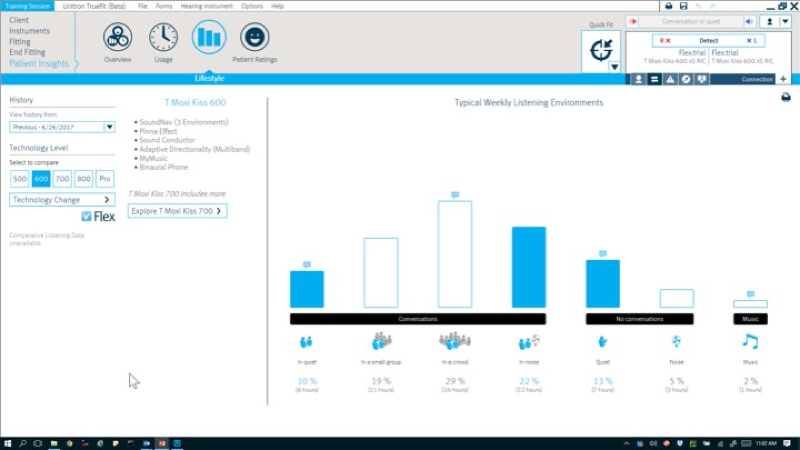Select technology level Pro
Image resolution: width=800 pixels, height=450 pixels.
click(105, 179)
